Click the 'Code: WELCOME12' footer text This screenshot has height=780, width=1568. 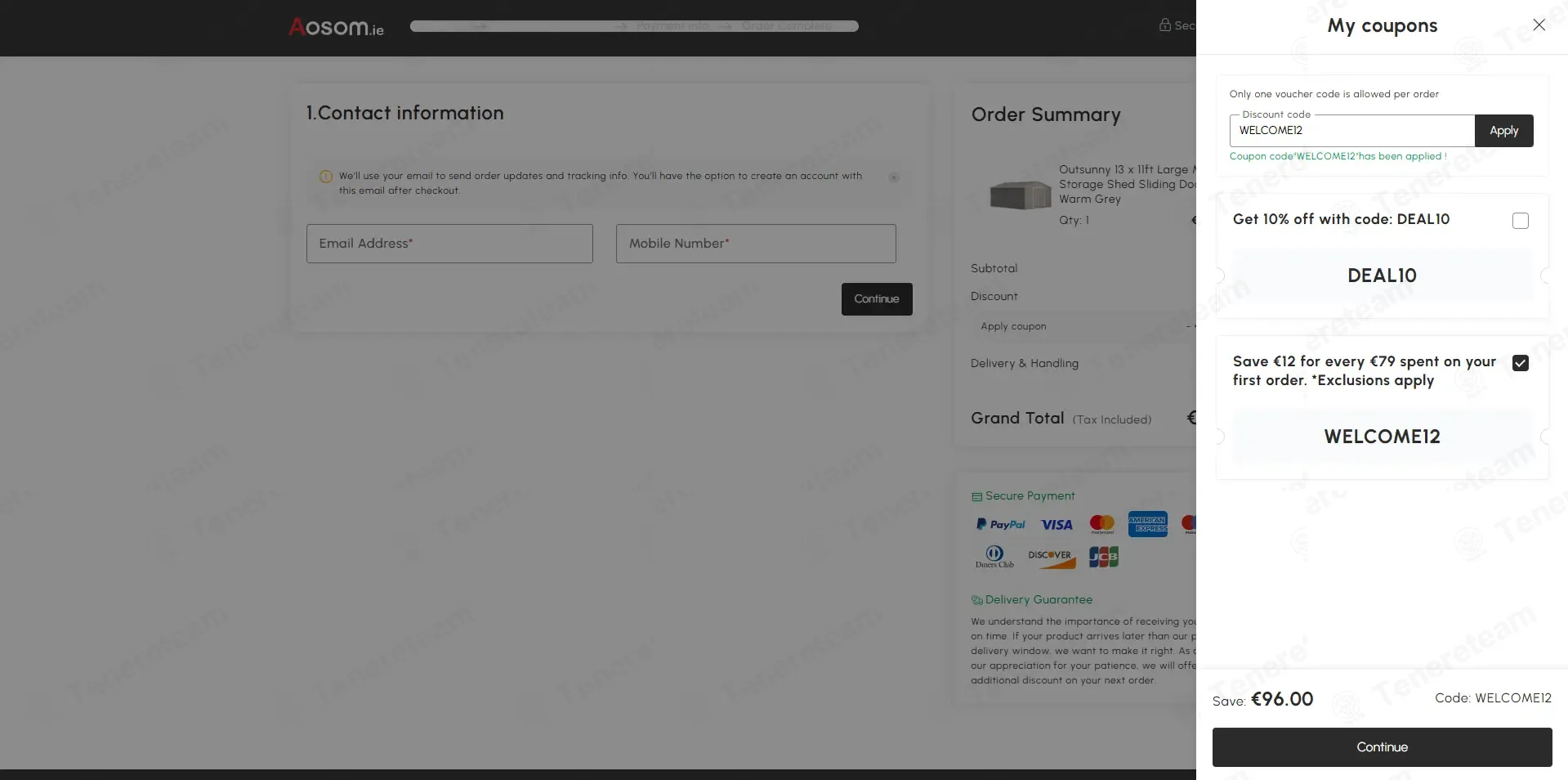(1493, 698)
